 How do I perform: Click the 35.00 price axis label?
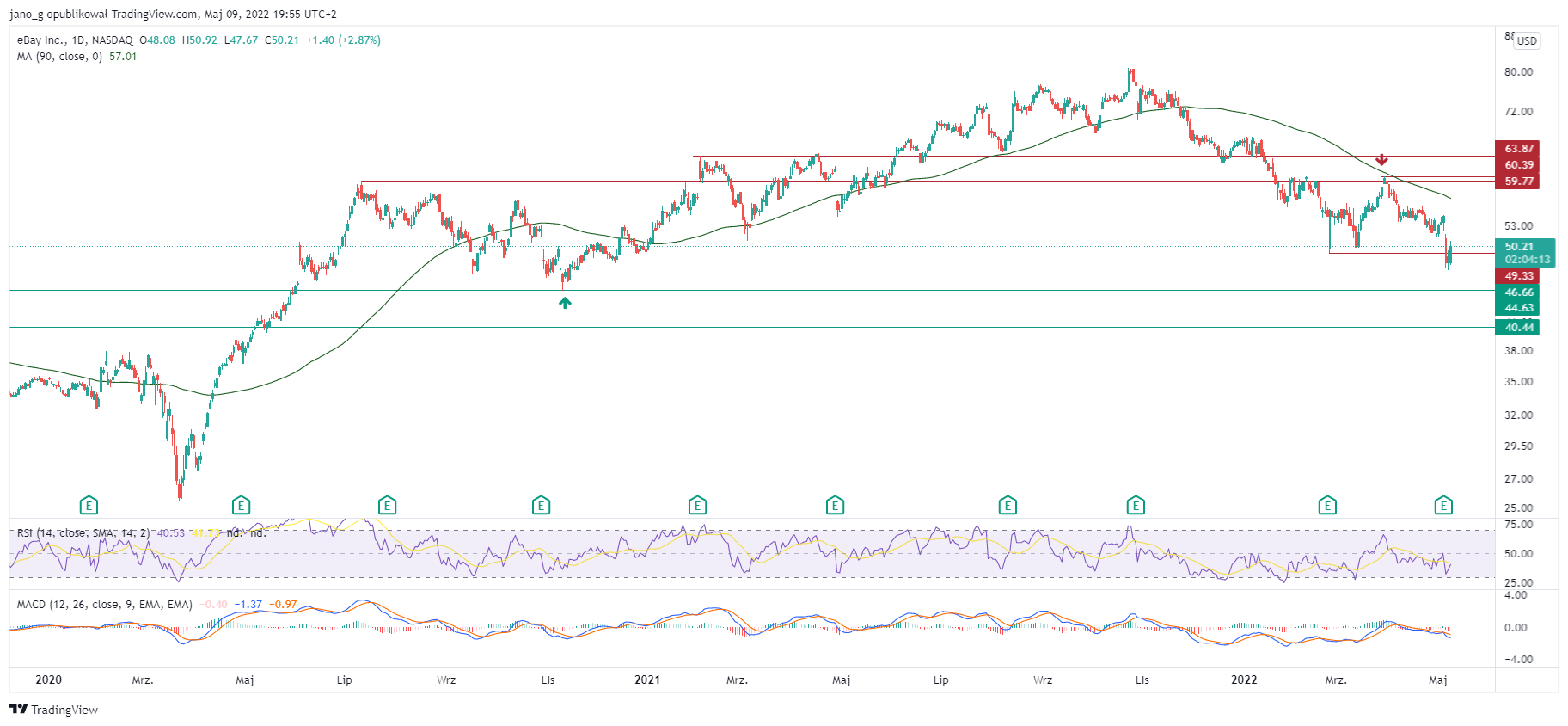click(1518, 382)
